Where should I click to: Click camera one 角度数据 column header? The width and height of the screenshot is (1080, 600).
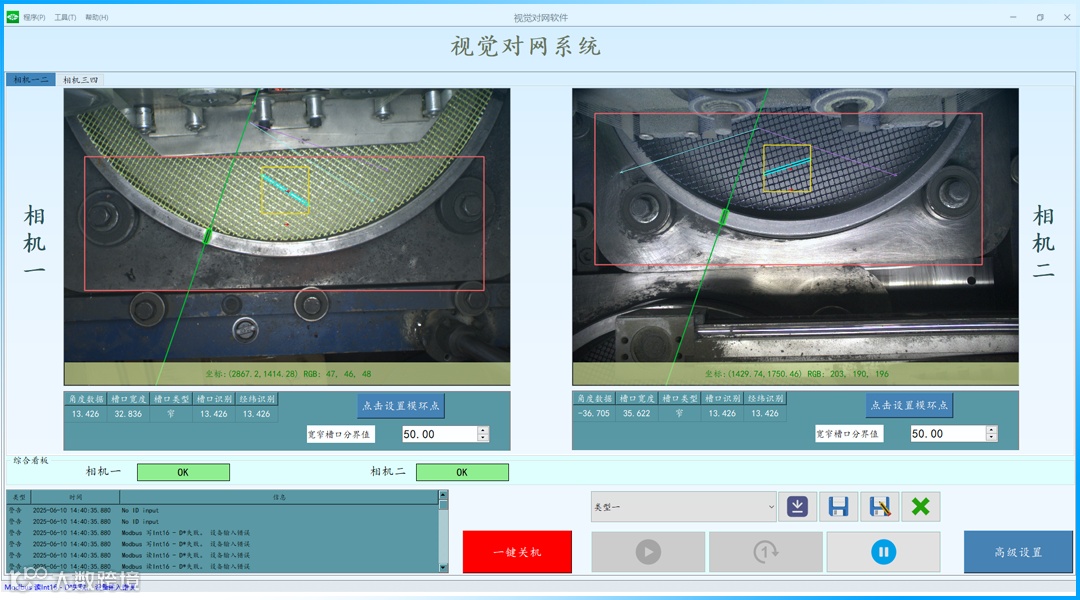(x=85, y=399)
